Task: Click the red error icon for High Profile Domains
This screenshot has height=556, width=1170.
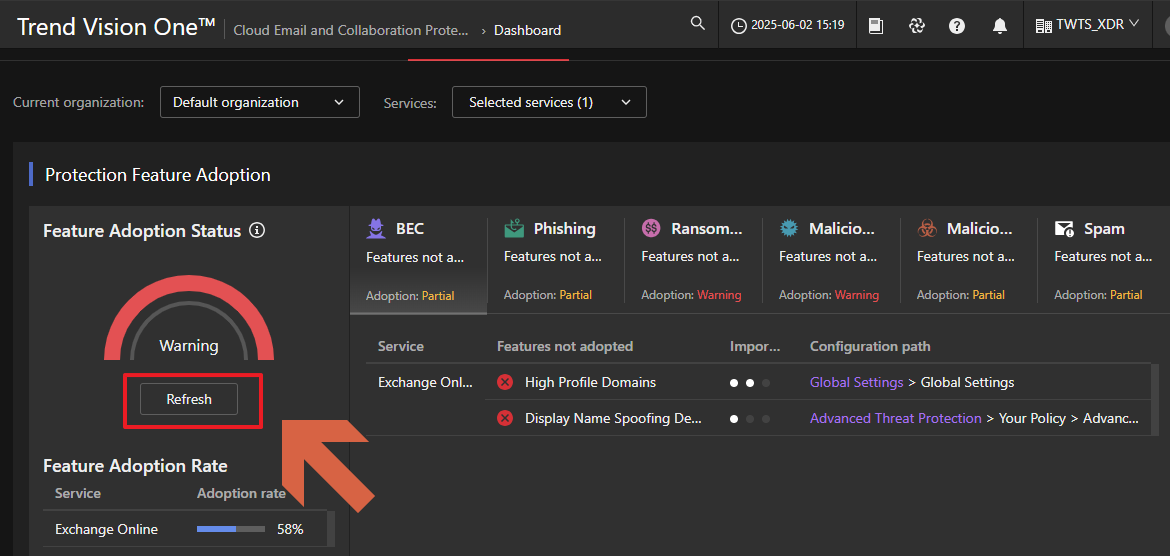Action: pyautogui.click(x=505, y=382)
